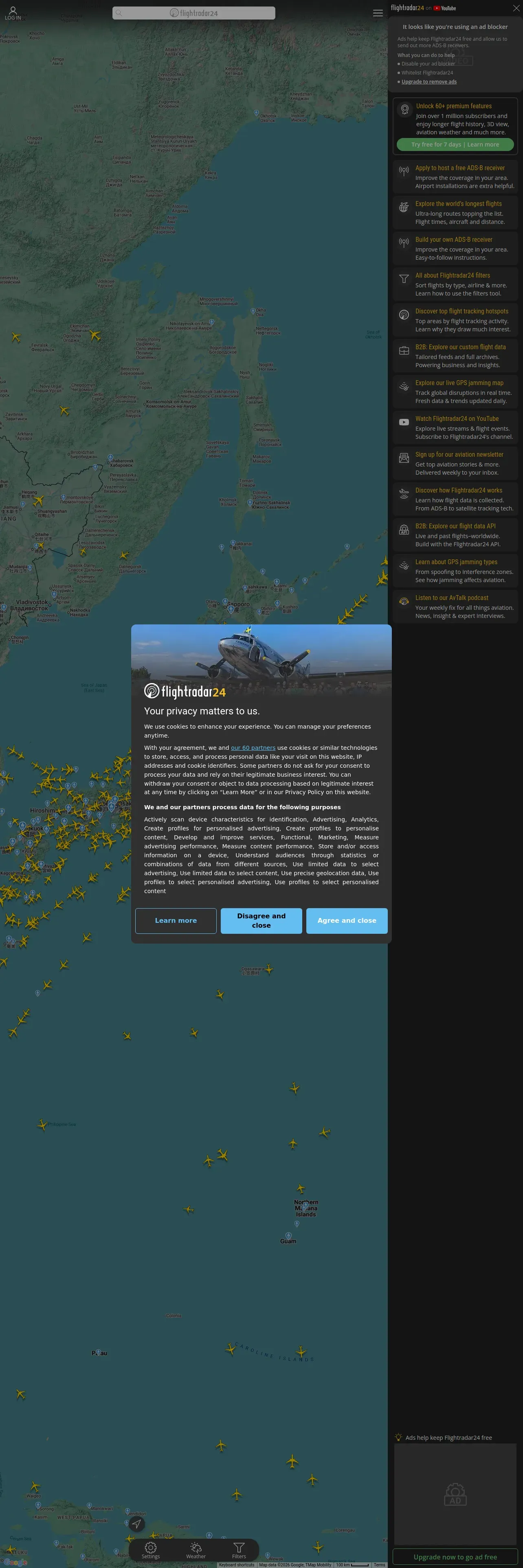
Task: Start the Try free for 7 days offer
Action: [x=455, y=145]
